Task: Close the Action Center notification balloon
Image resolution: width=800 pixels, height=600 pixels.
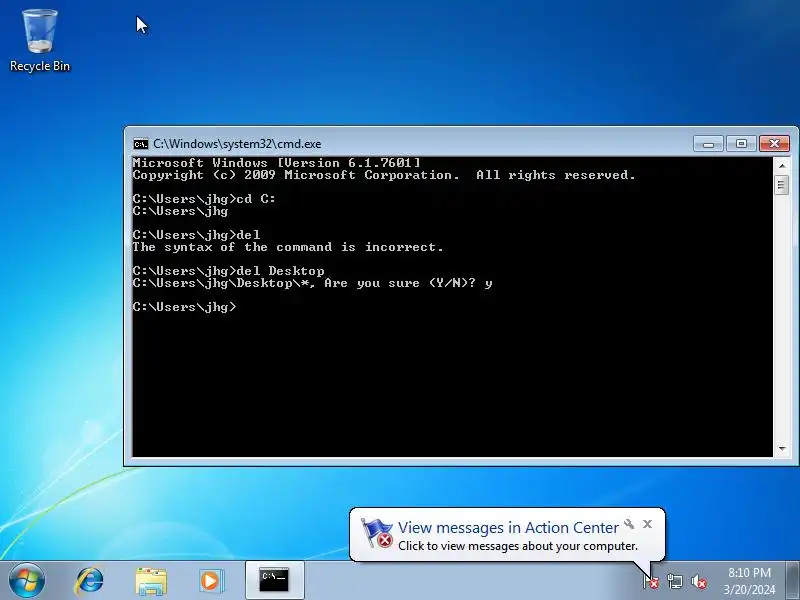Action: [647, 524]
